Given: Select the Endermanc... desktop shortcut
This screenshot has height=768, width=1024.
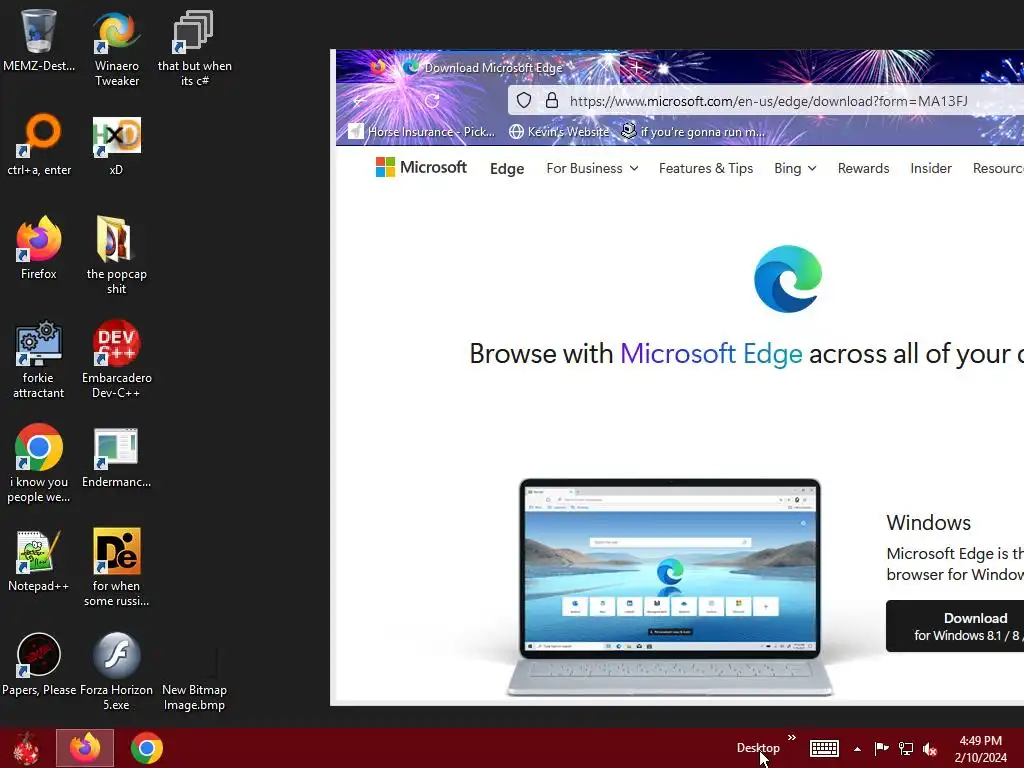Looking at the screenshot, I should coord(116,457).
